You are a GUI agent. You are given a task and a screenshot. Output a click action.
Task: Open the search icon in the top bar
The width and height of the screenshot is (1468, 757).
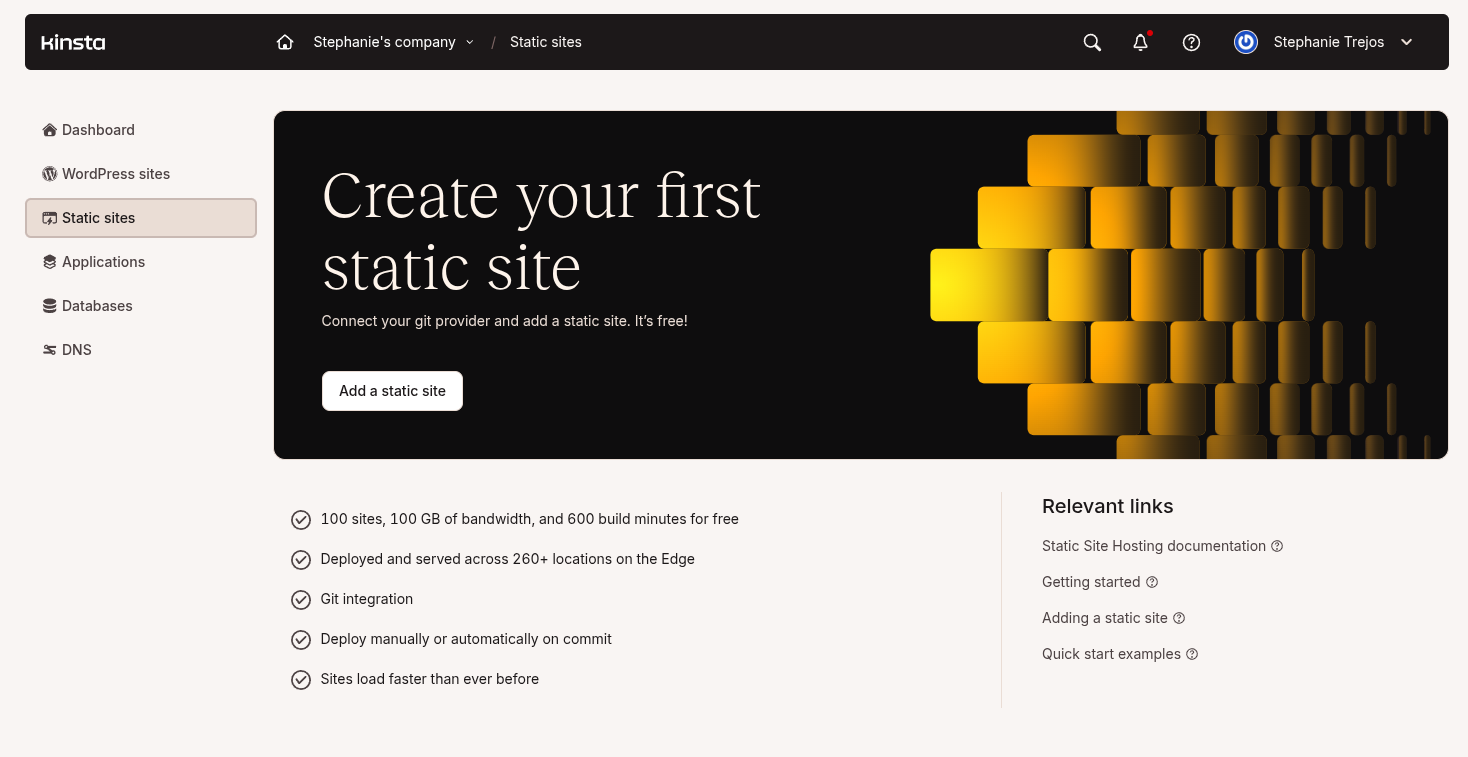coord(1091,42)
